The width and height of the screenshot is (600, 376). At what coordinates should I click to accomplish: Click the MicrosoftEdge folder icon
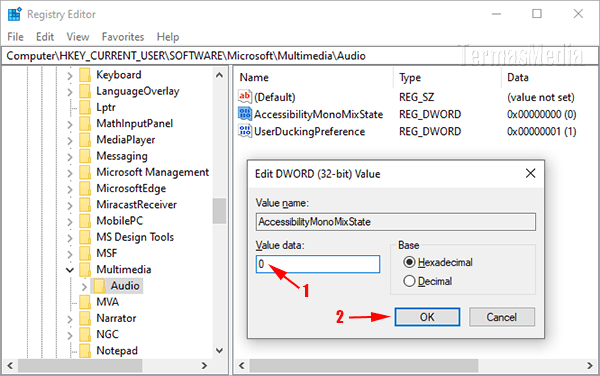coord(85,188)
